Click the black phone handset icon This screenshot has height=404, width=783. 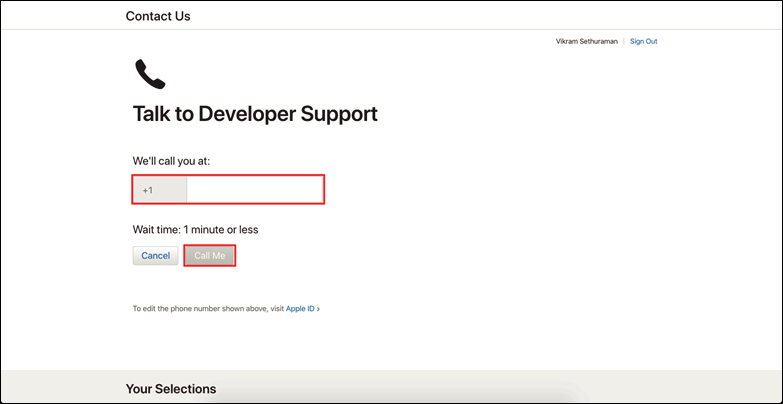tap(150, 75)
